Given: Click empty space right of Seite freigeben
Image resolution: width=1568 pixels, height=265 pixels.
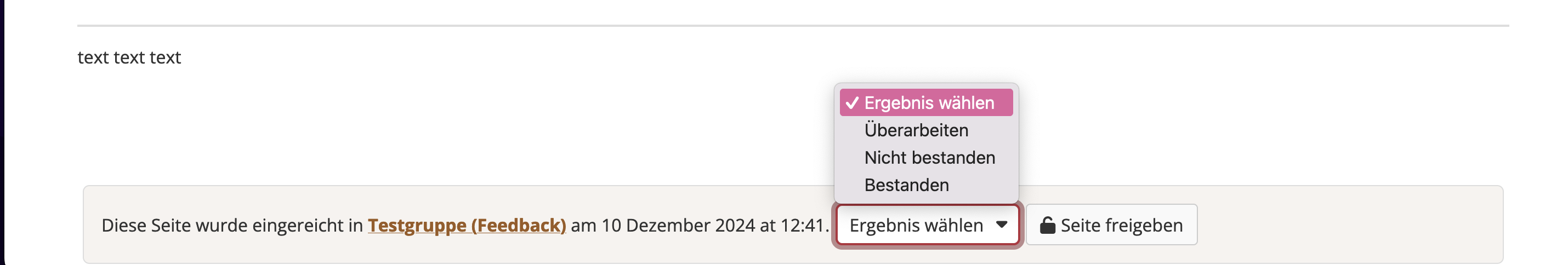Looking at the screenshot, I should click(1339, 225).
